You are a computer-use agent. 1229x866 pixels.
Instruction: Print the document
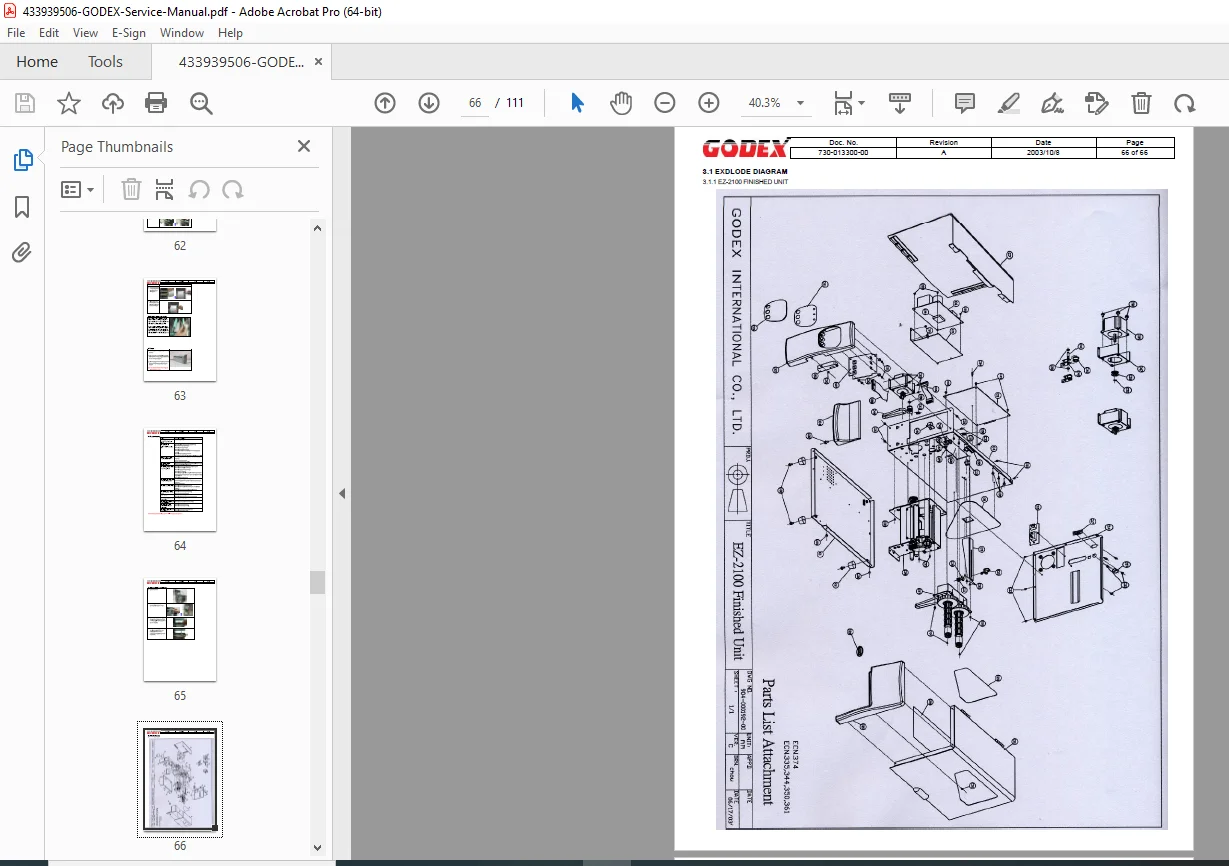coord(156,103)
